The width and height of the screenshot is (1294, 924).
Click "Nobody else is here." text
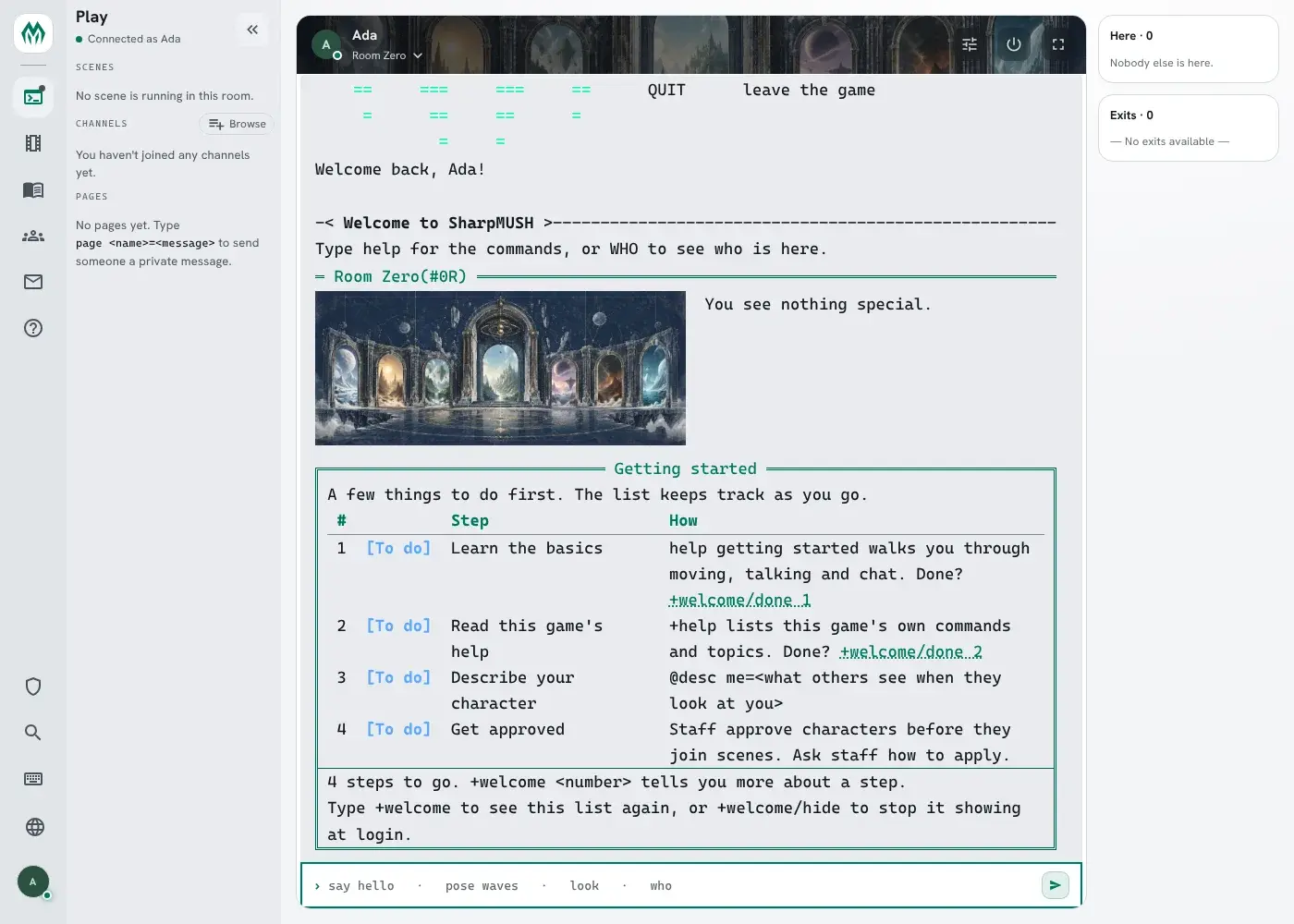pos(1161,63)
